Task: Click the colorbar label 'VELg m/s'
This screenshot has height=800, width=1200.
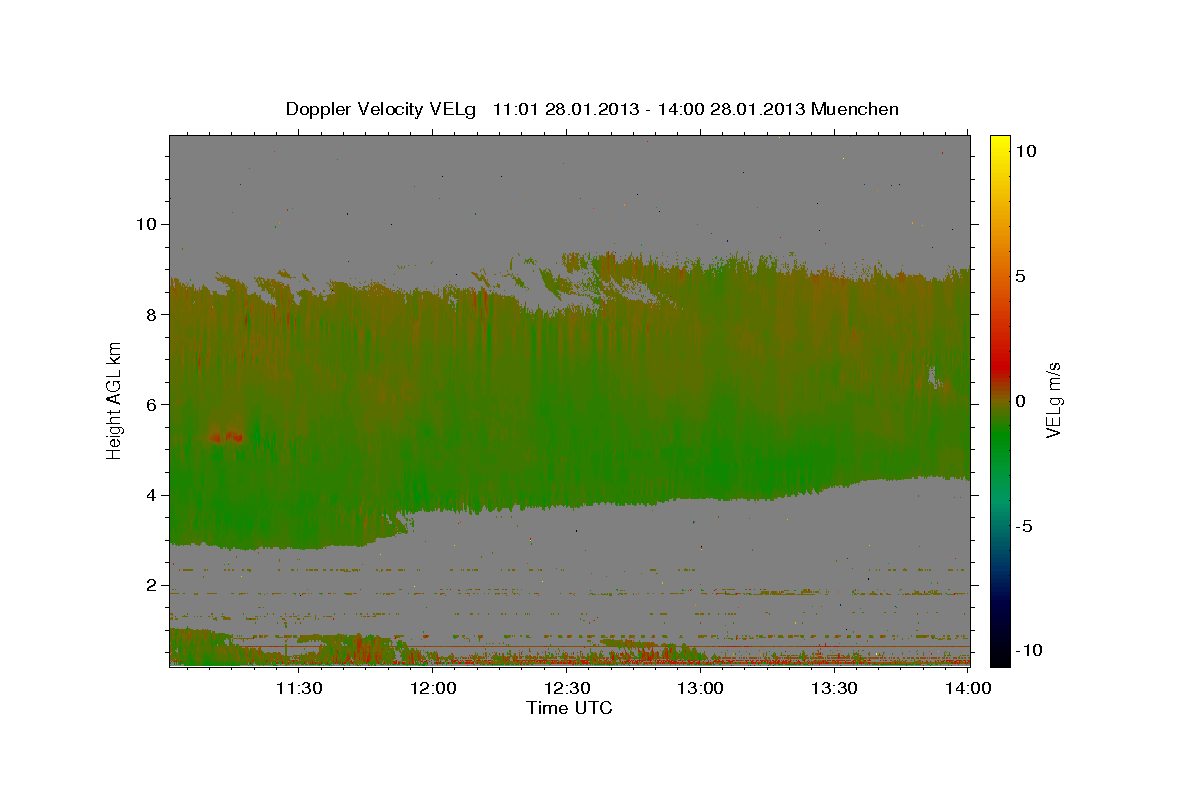Action: click(x=1053, y=401)
